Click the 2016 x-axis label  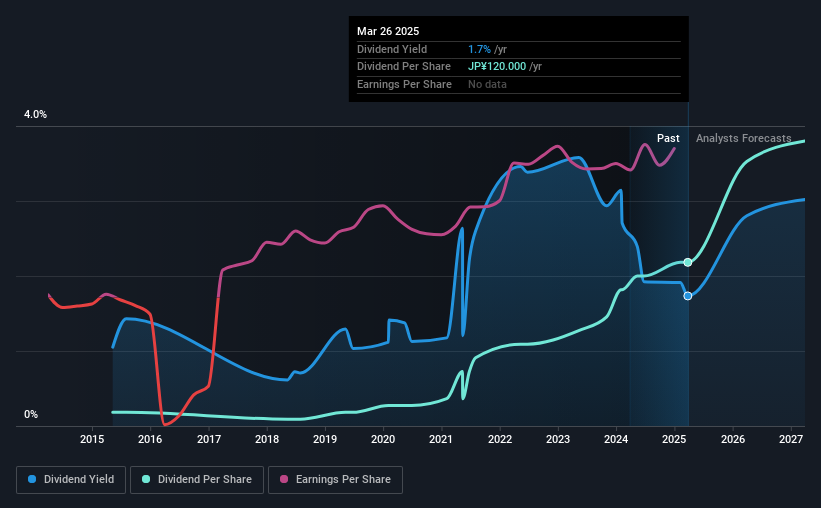pos(150,439)
